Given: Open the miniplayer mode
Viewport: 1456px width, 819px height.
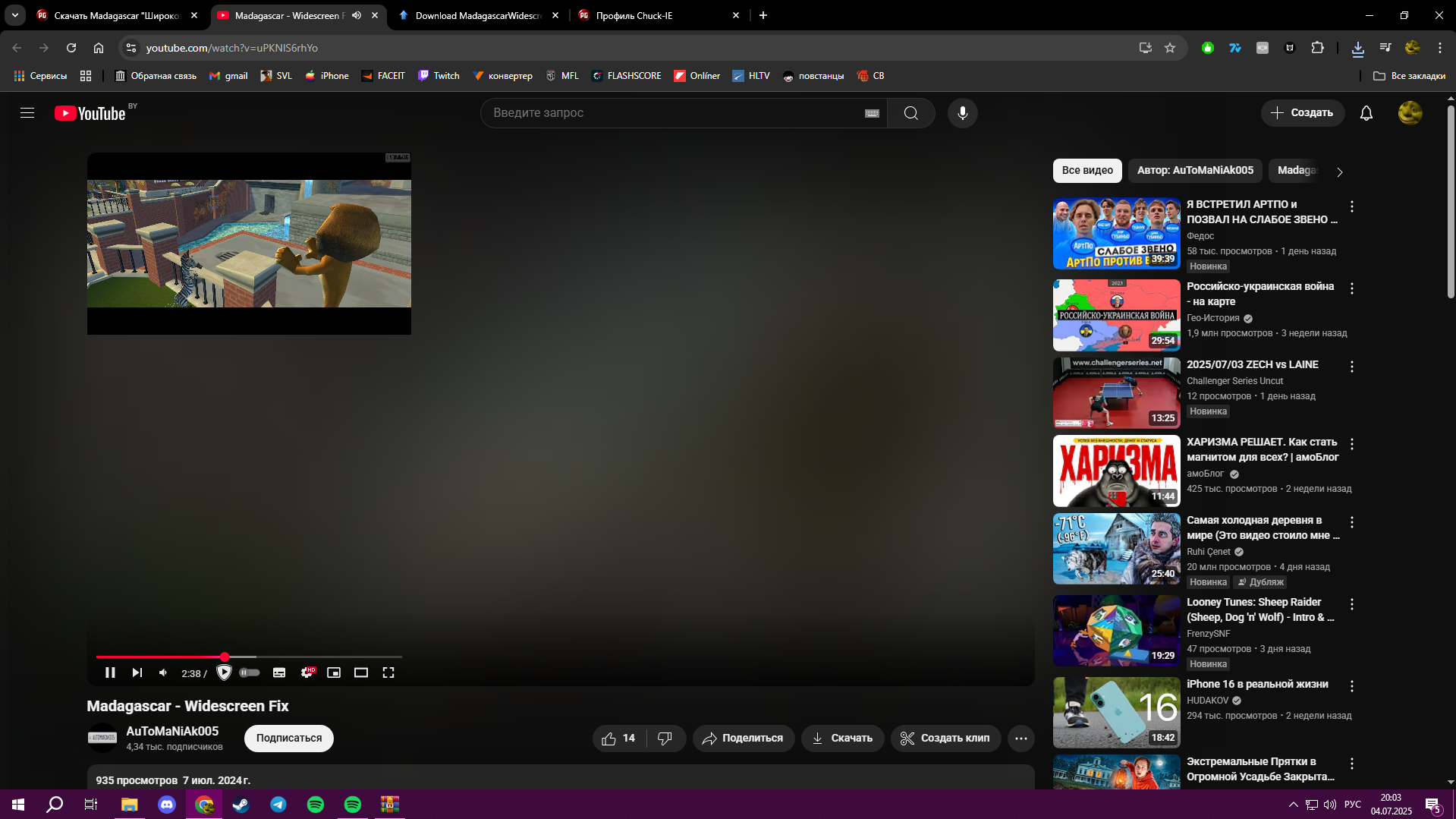Looking at the screenshot, I should point(334,673).
